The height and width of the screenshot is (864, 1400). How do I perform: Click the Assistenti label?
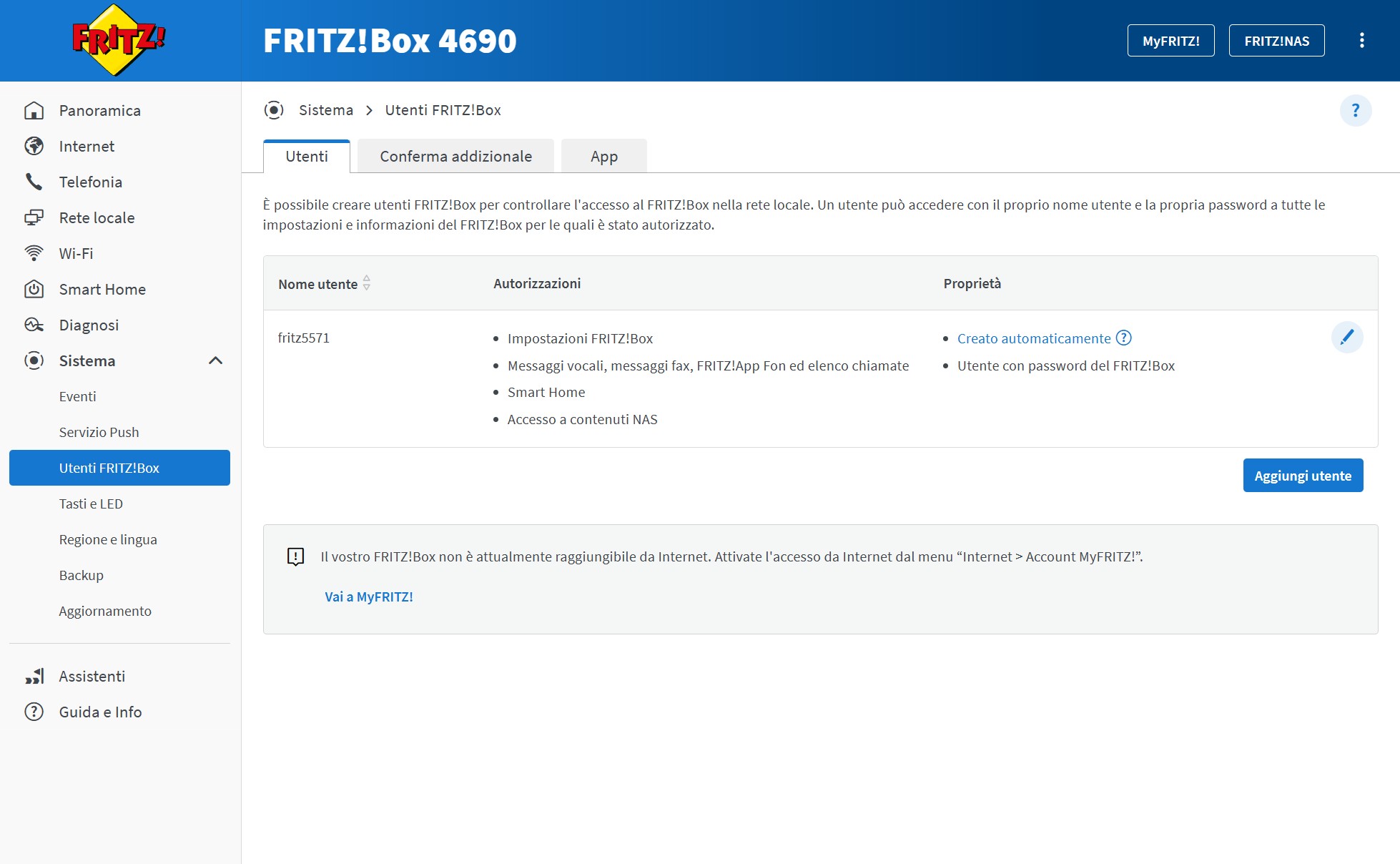click(x=92, y=676)
